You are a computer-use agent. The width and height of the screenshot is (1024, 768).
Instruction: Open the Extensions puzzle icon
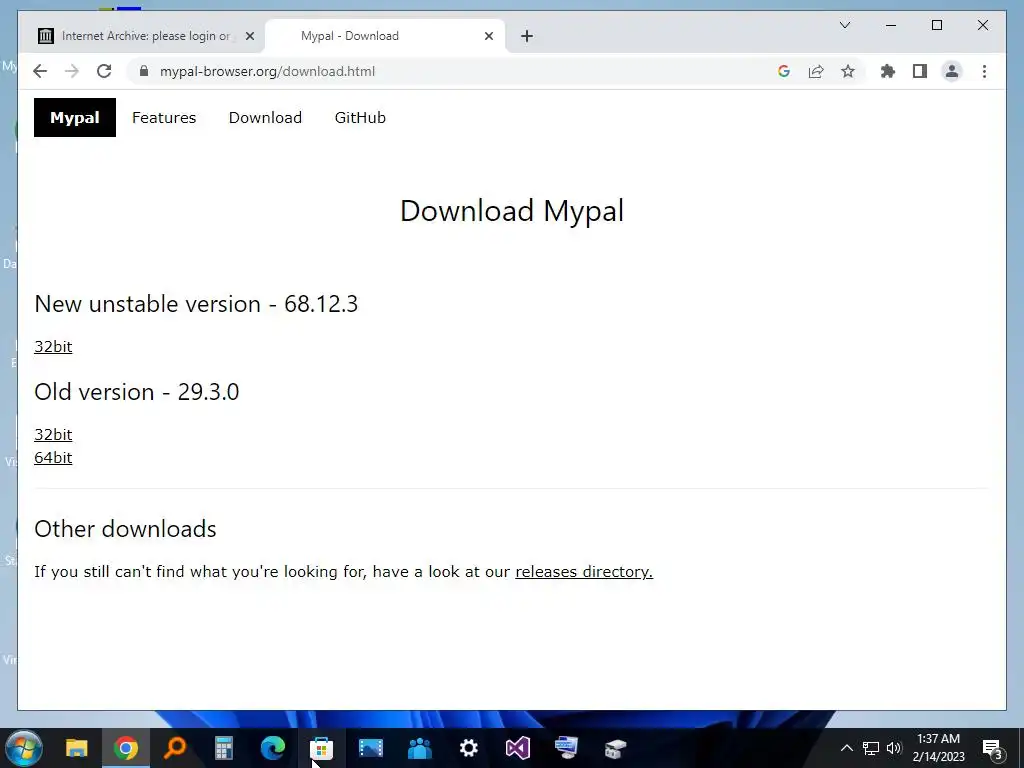(888, 71)
